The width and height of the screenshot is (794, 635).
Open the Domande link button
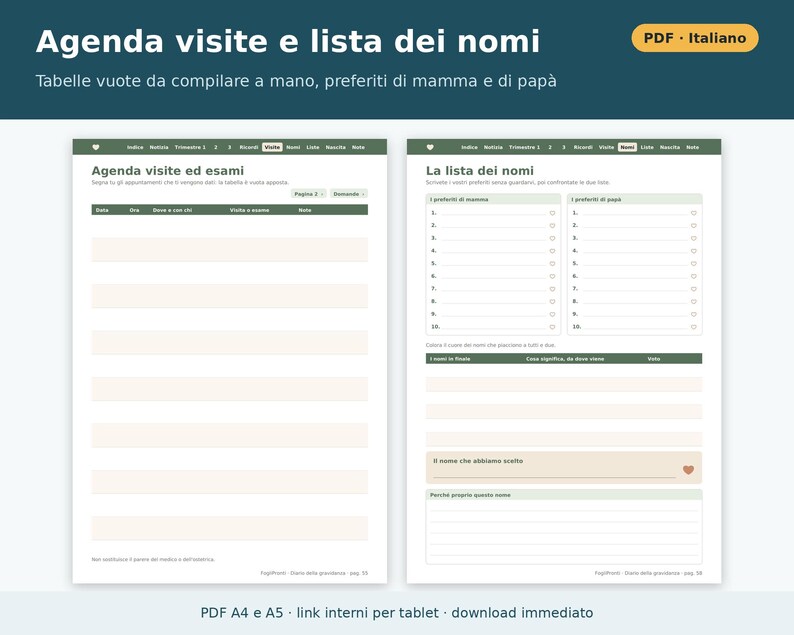(349, 194)
